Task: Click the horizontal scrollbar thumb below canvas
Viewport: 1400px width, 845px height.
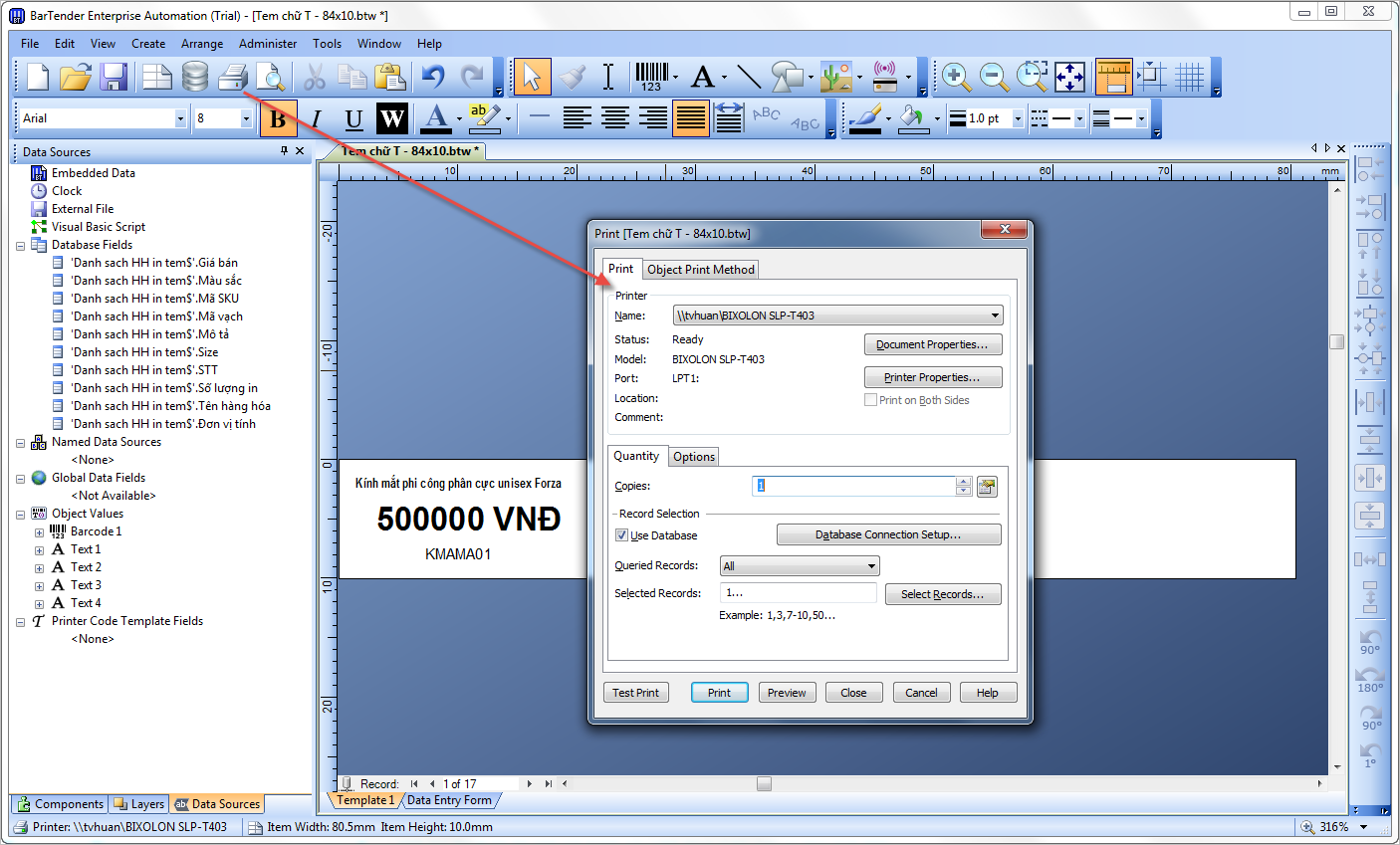Action: click(764, 784)
